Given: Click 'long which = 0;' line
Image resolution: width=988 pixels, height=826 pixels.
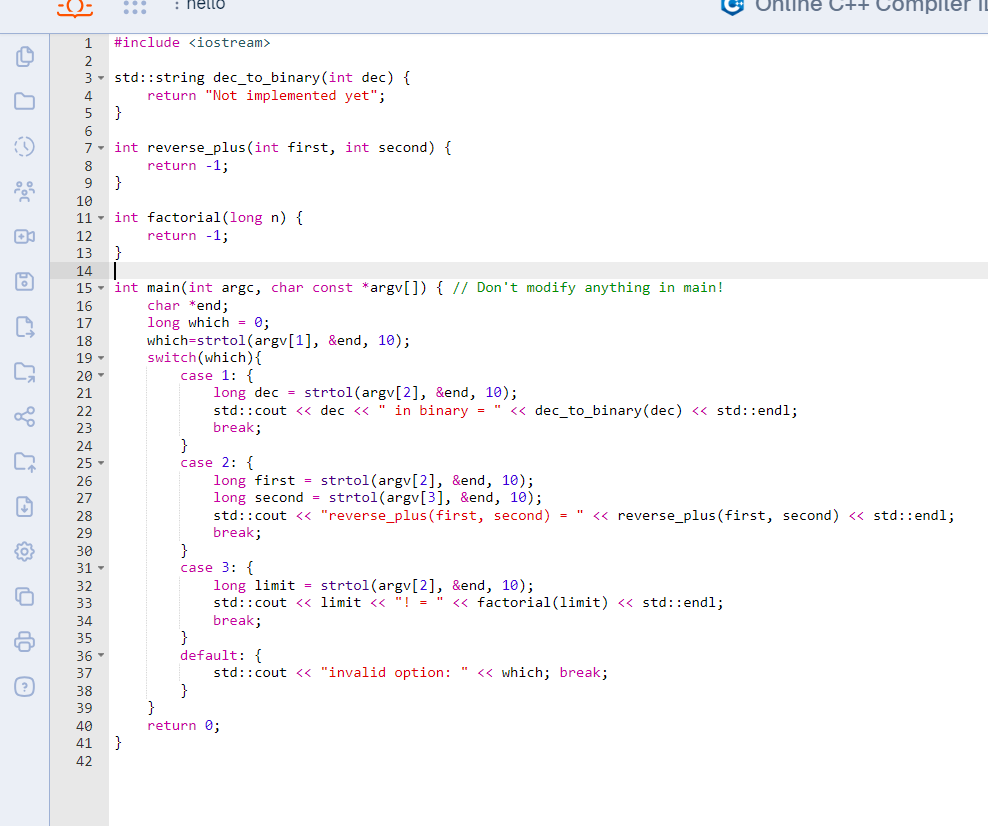Looking at the screenshot, I should pos(209,323).
